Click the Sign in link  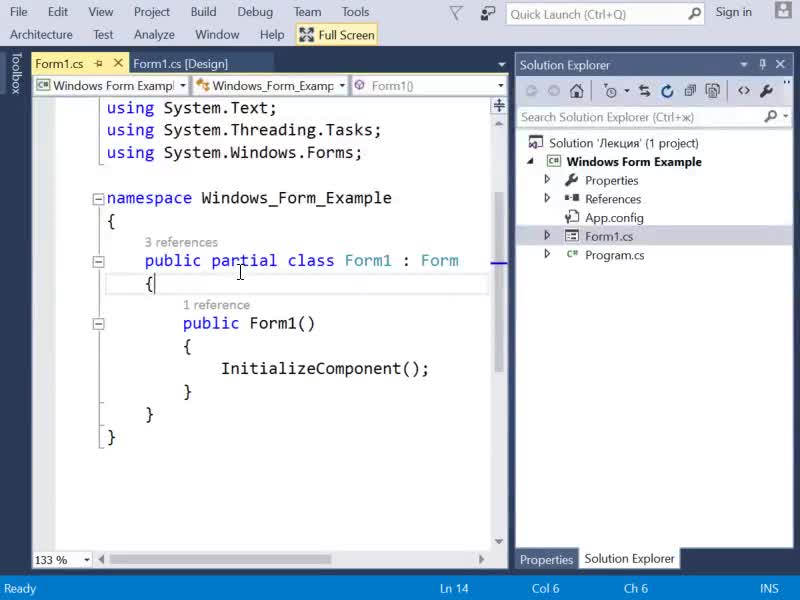[x=734, y=12]
